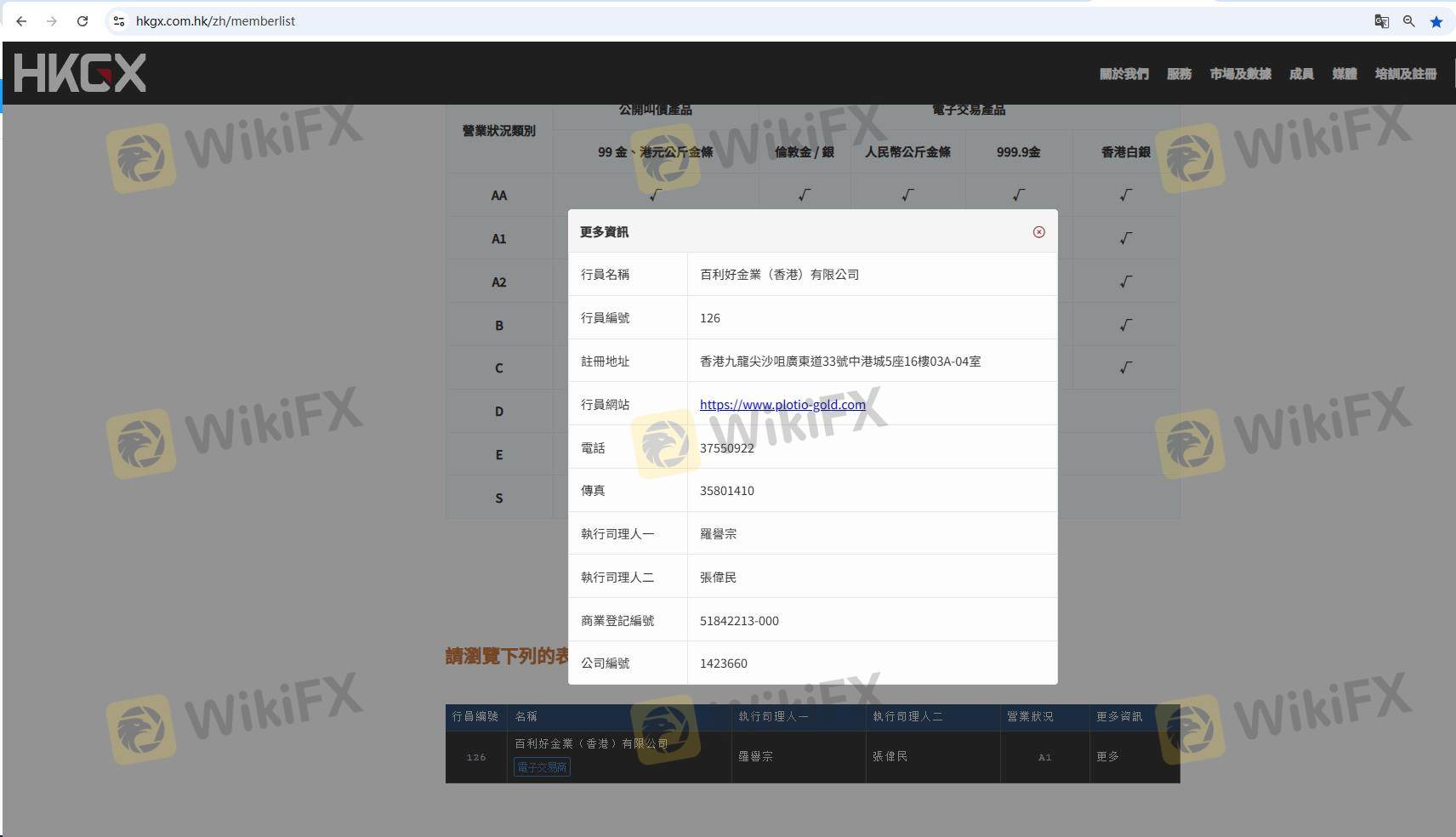
Task: Open the 市場及數據 menu
Action: click(x=1240, y=74)
